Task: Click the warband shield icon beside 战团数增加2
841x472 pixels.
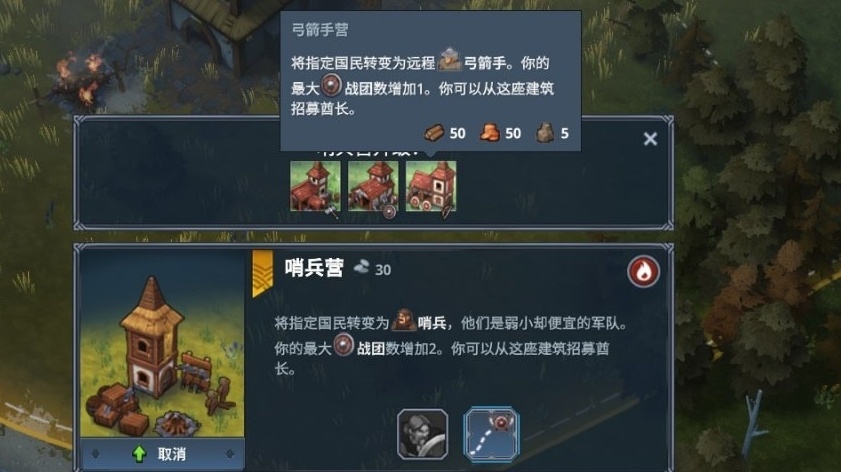Action: (x=344, y=345)
